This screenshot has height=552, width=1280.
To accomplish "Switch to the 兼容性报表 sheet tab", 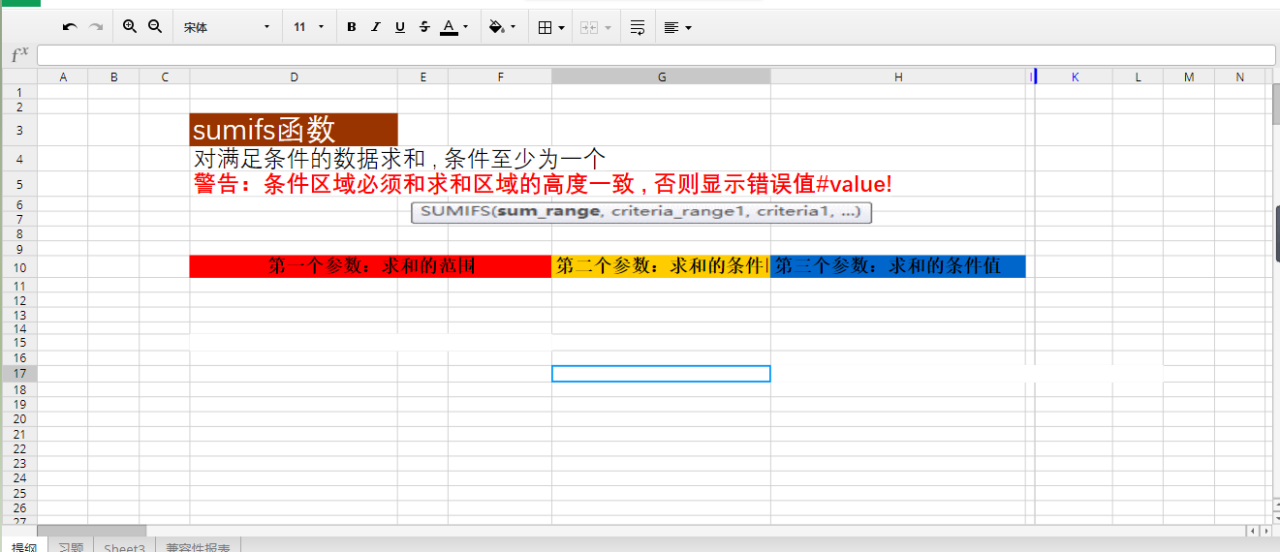I will coord(198,546).
